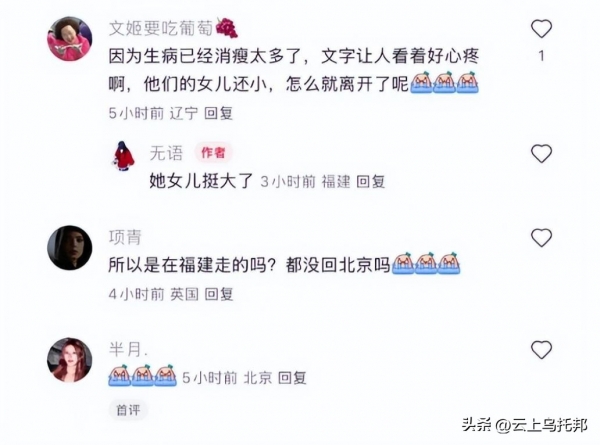Open 文姬要吃葡萄's profile avatar
Image resolution: width=600 pixels, height=445 pixels.
69,39
